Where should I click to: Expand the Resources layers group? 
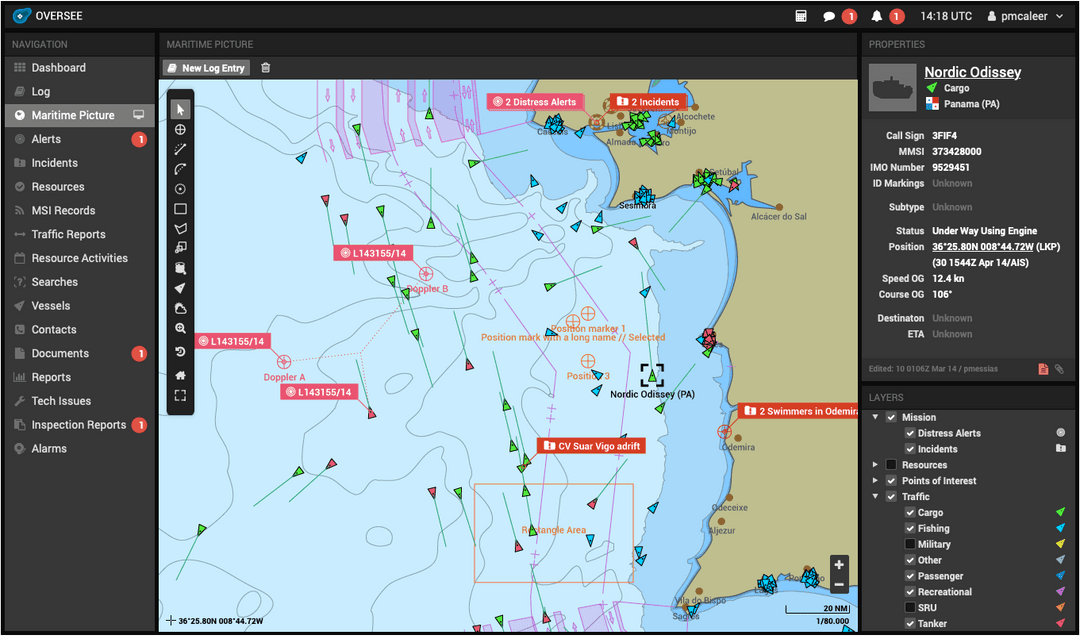(x=875, y=464)
